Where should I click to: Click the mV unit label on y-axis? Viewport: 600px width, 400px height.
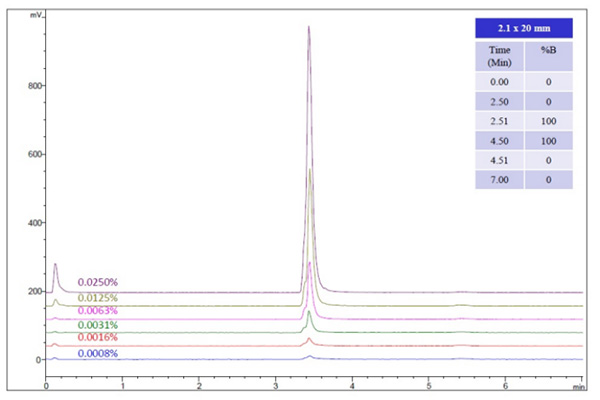pos(36,17)
